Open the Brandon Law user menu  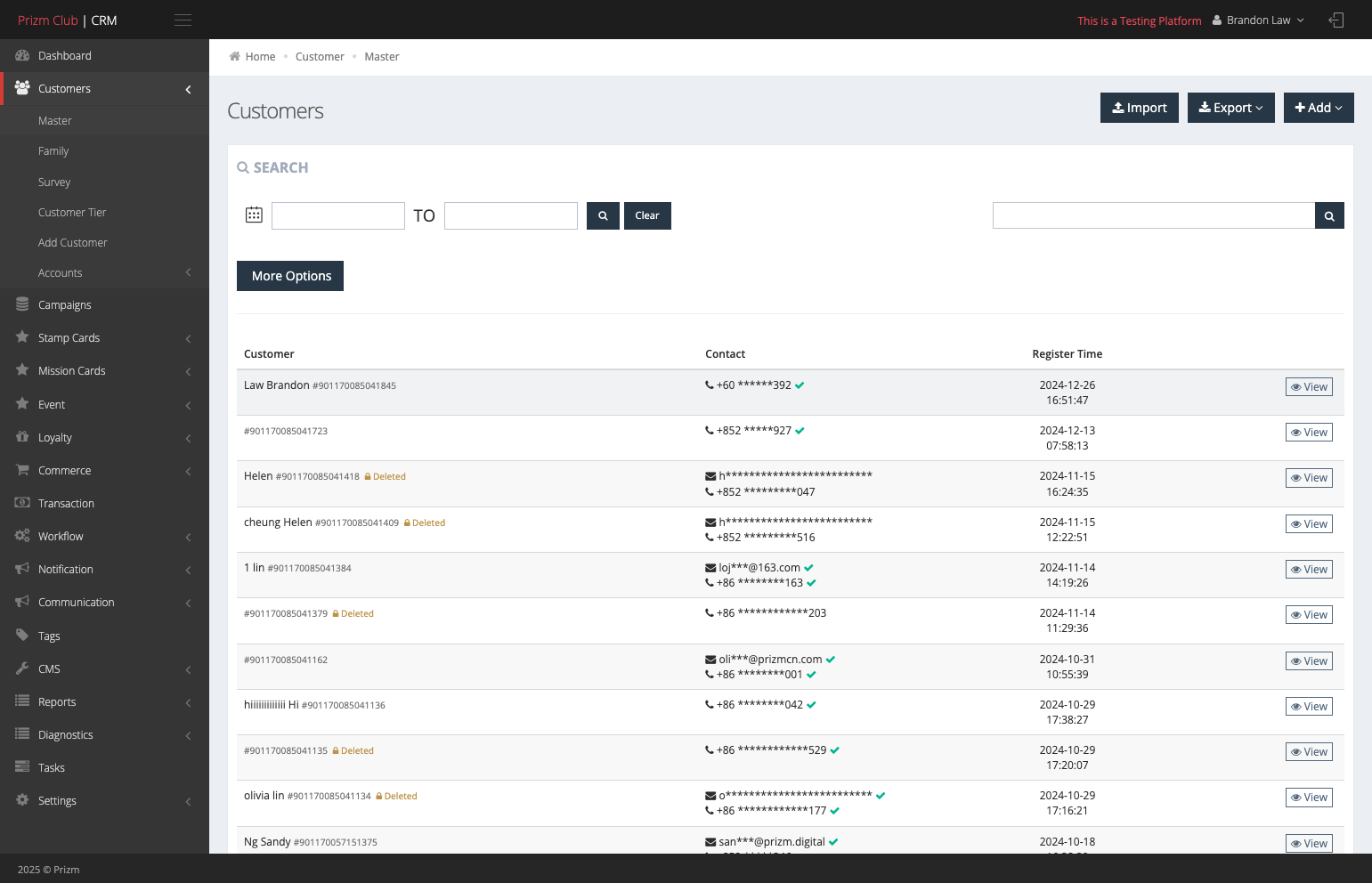tap(1258, 20)
